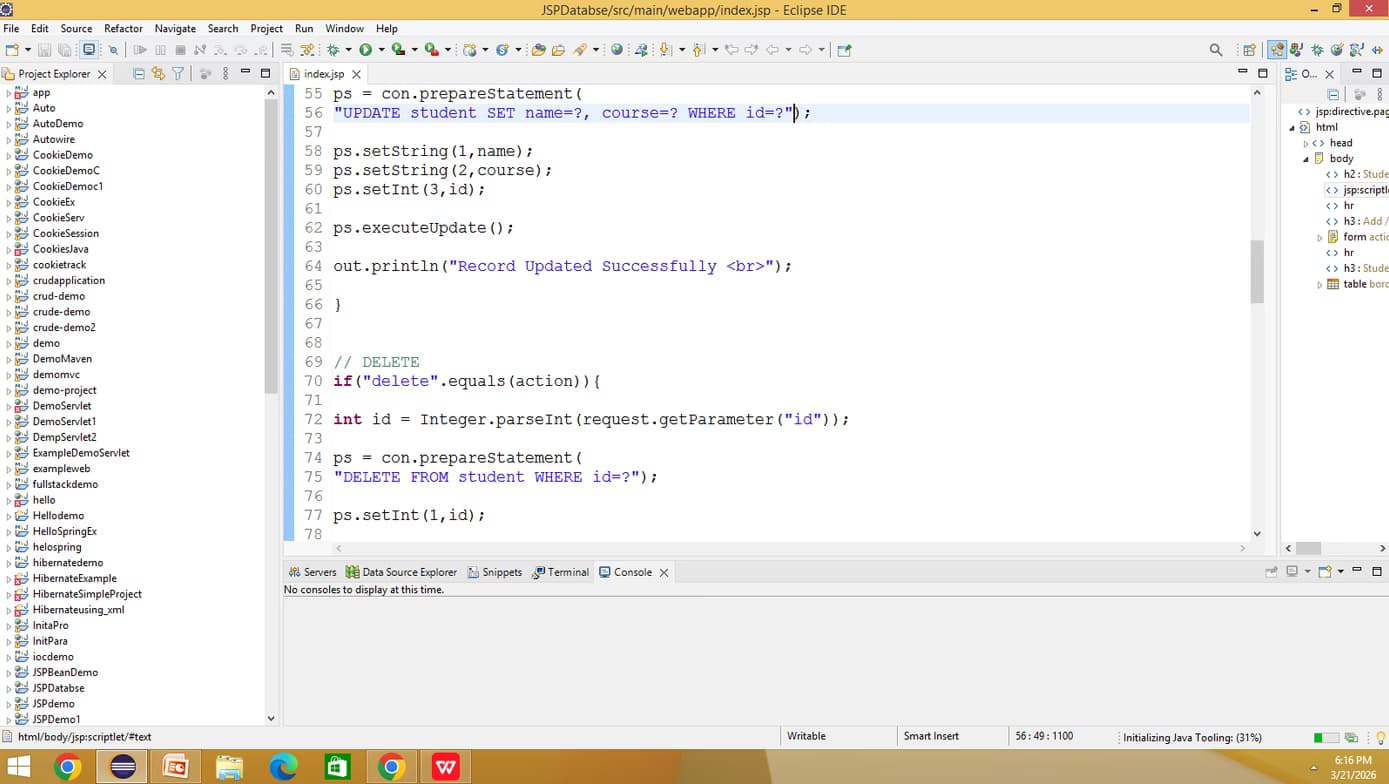Switch to the Terminal tab

coord(568,572)
